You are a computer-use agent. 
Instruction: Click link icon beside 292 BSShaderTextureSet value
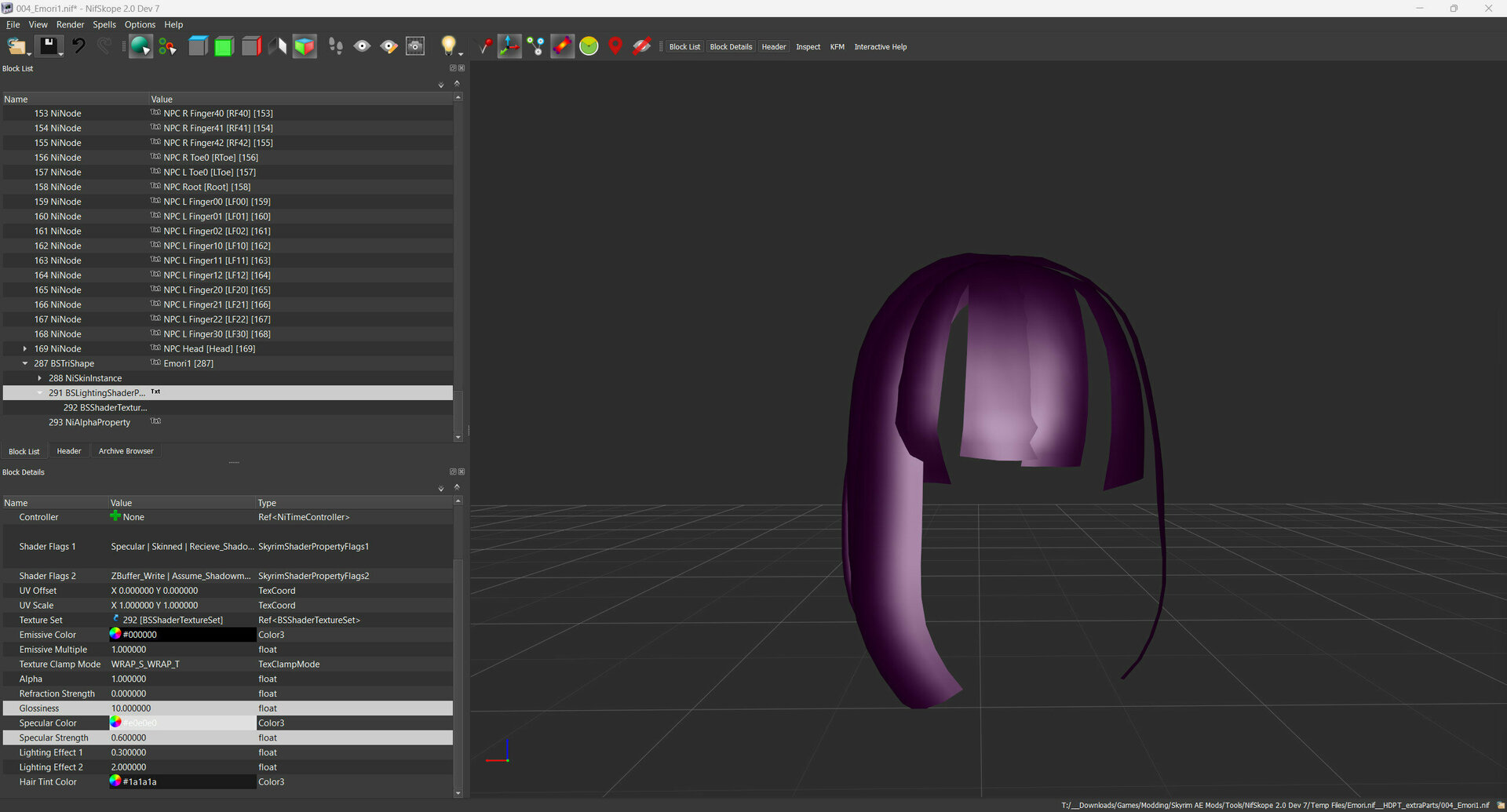[115, 619]
